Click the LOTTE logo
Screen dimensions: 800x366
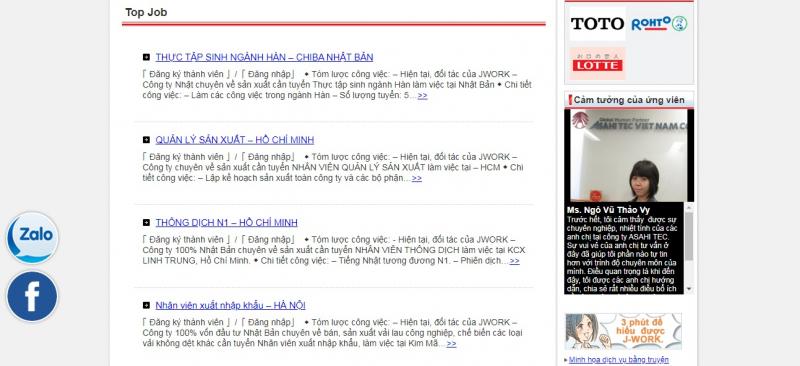click(x=597, y=63)
